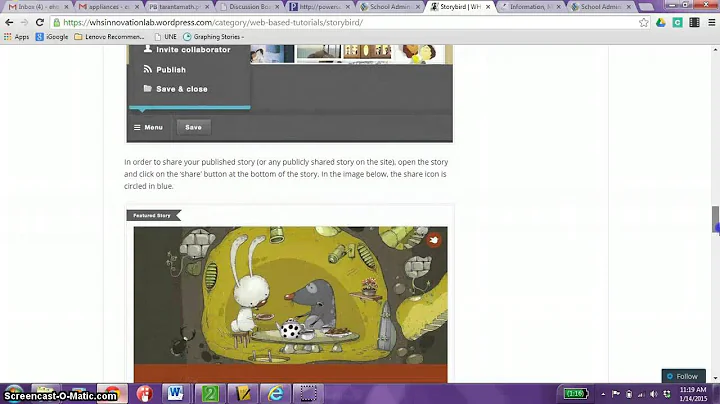This screenshot has height=404, width=720.
Task: Click the gray Save button in the image
Action: point(193,127)
